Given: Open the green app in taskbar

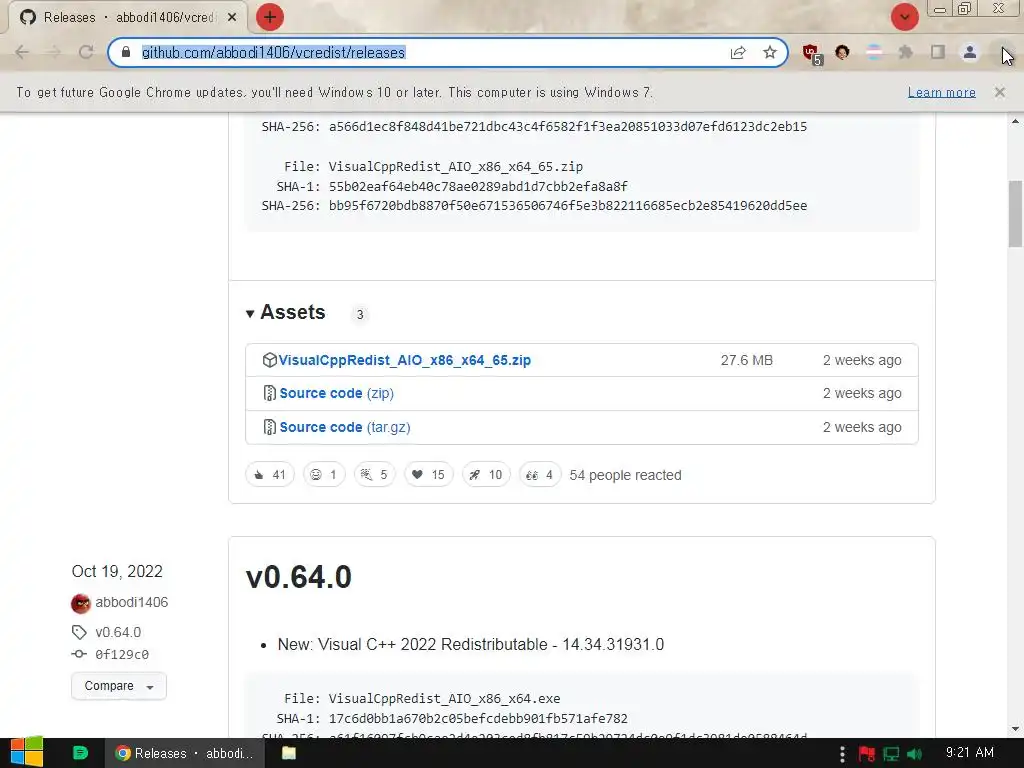Looking at the screenshot, I should pos(80,753).
